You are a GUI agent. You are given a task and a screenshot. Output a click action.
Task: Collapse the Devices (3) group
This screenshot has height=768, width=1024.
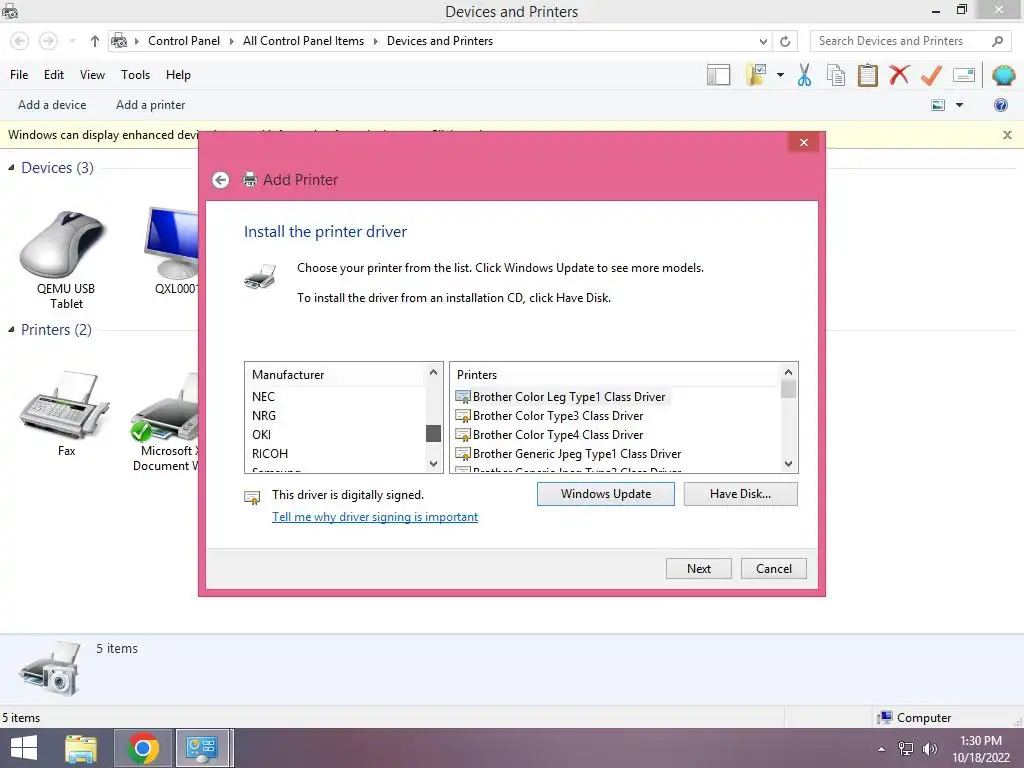tap(11, 168)
